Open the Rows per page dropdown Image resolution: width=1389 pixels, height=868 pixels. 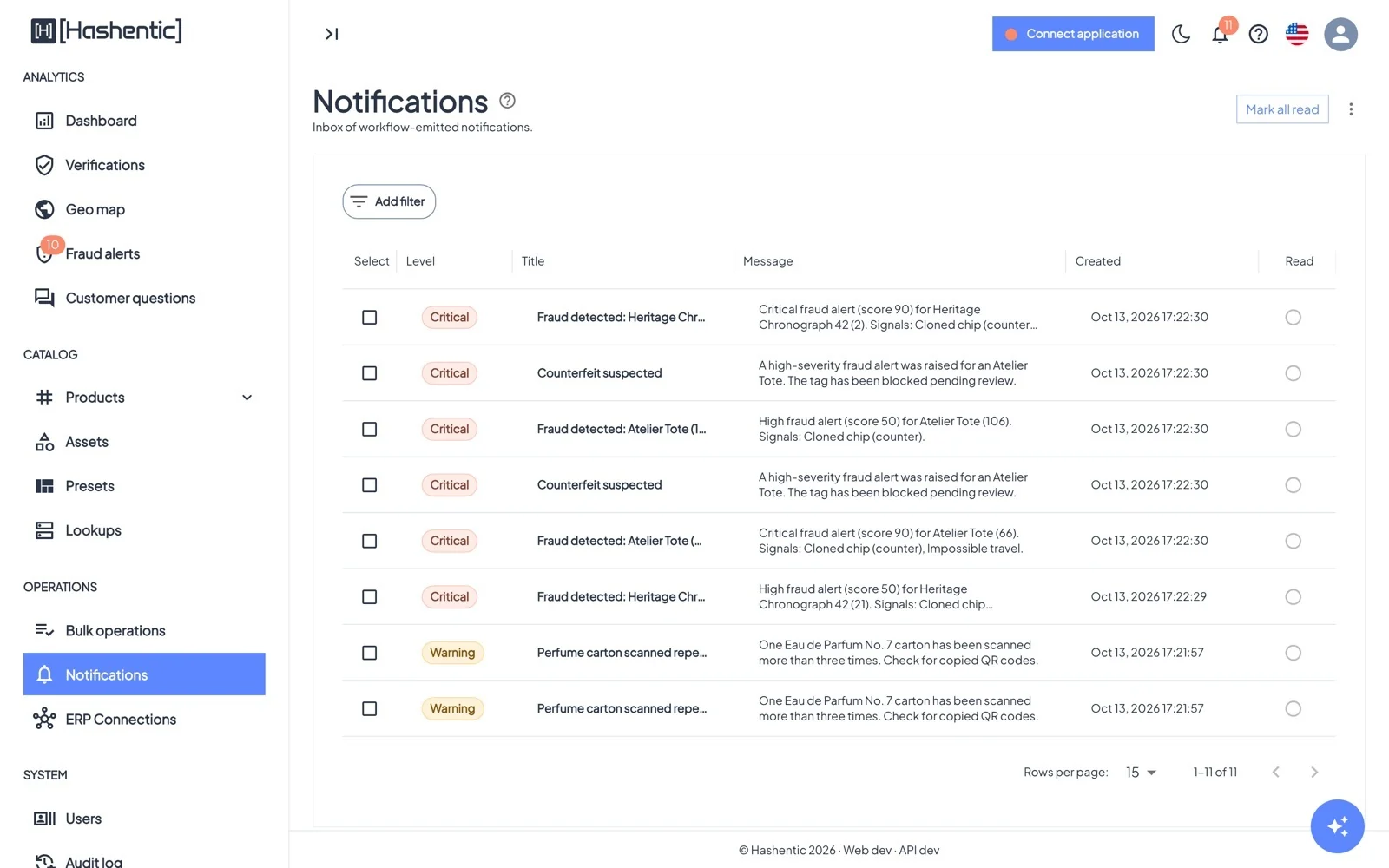click(1141, 772)
